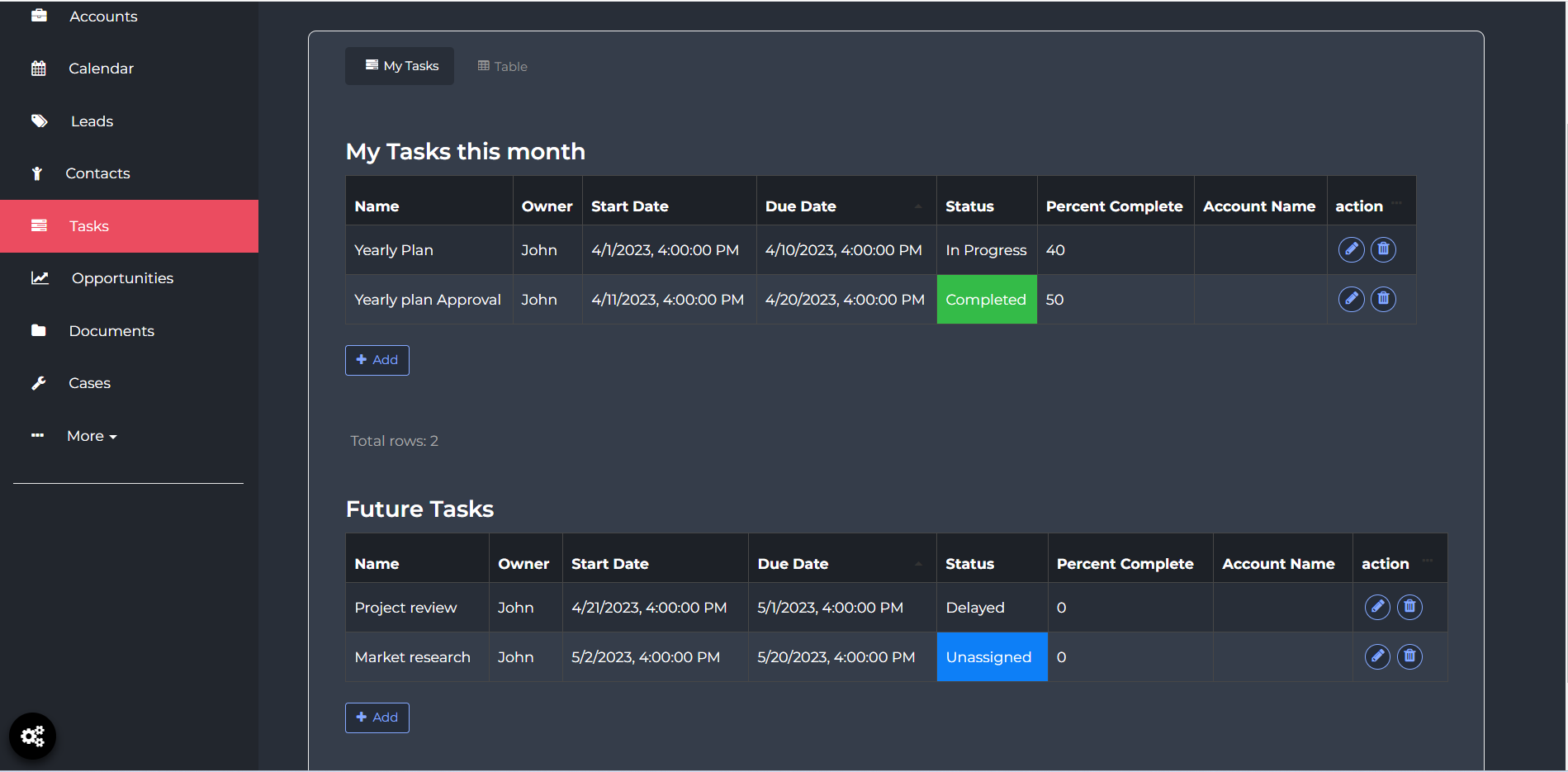Select the highlighted Tasks menu item
The height and width of the screenshot is (772, 1568).
129,226
